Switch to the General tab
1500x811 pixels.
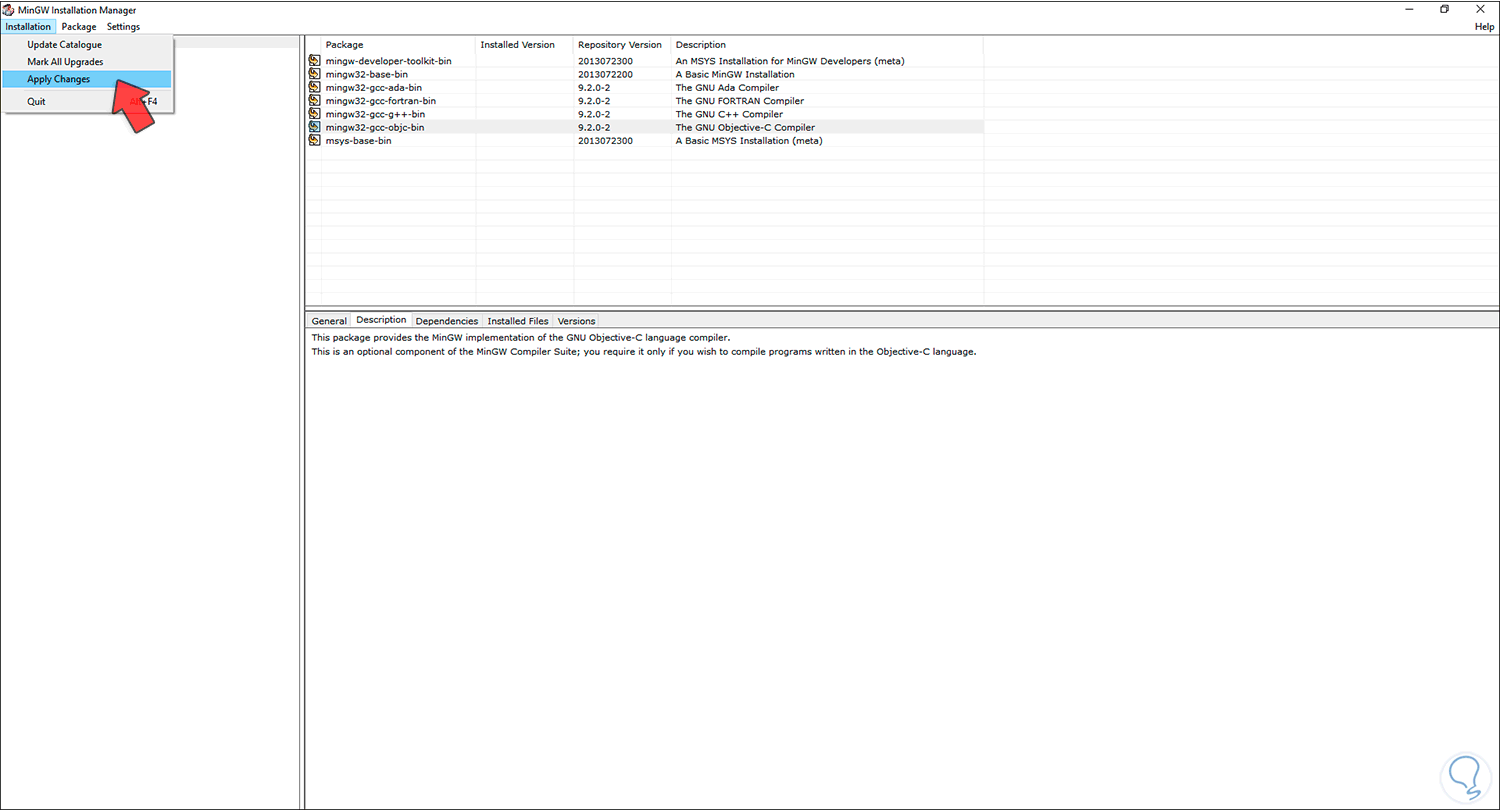(329, 321)
